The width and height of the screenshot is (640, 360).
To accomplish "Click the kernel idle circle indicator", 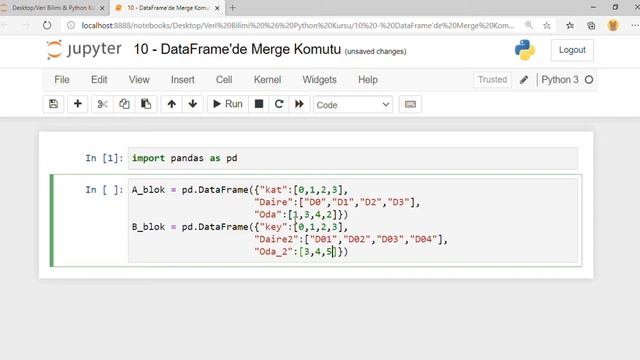I will [x=589, y=80].
